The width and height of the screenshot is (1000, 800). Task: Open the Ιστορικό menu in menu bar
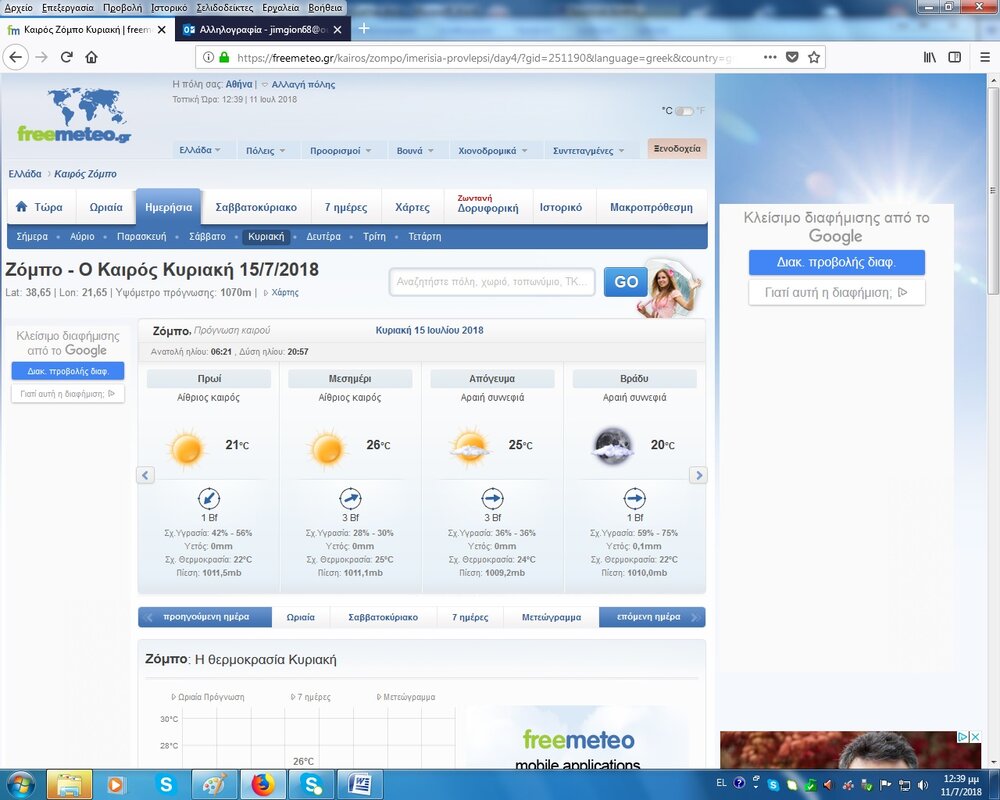(x=169, y=7)
